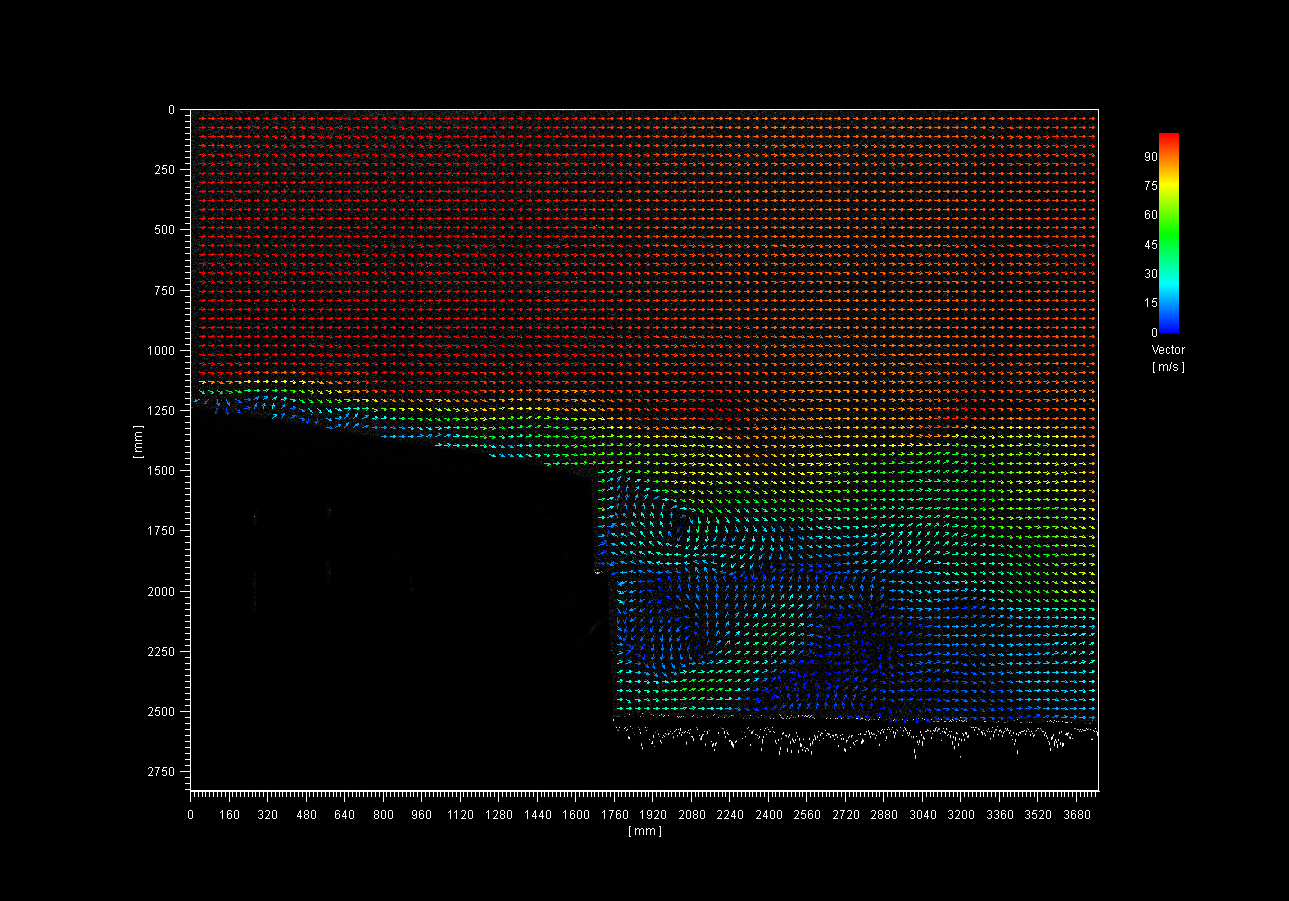Click the 30 value on the color legend
The height and width of the screenshot is (901, 1289).
coord(1151,273)
